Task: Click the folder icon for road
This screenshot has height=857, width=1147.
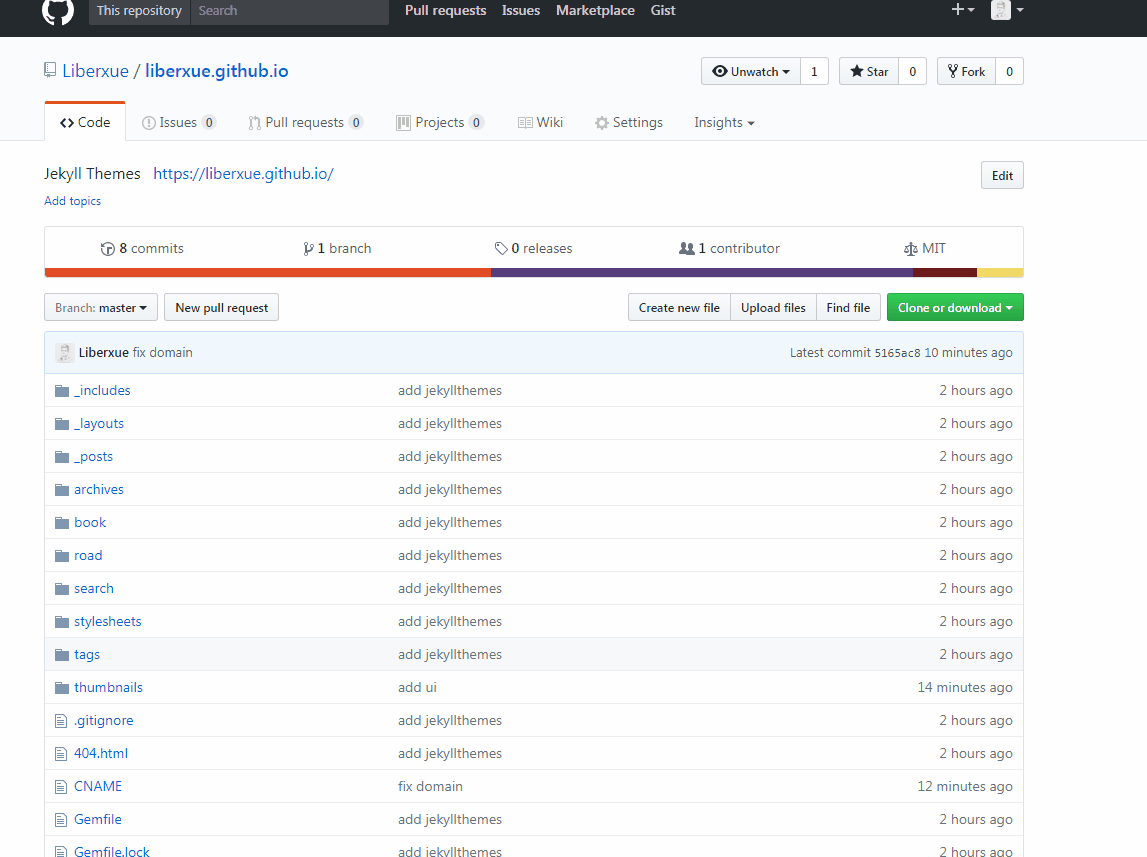Action: click(62, 555)
